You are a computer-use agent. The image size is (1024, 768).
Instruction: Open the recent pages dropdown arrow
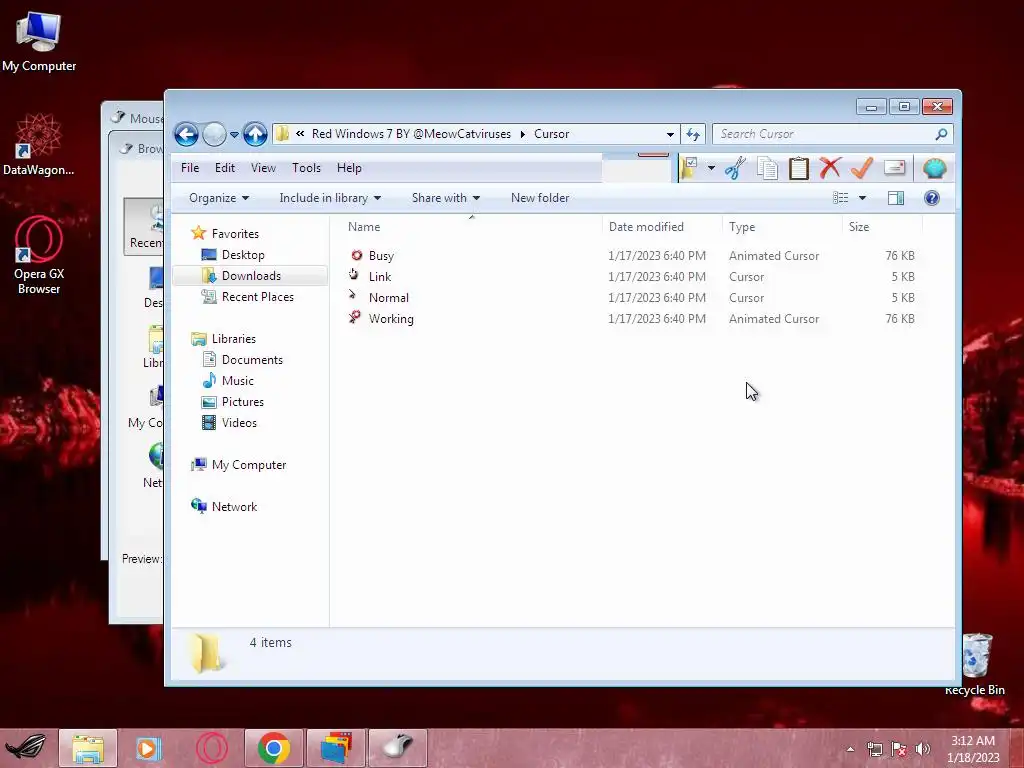point(234,135)
